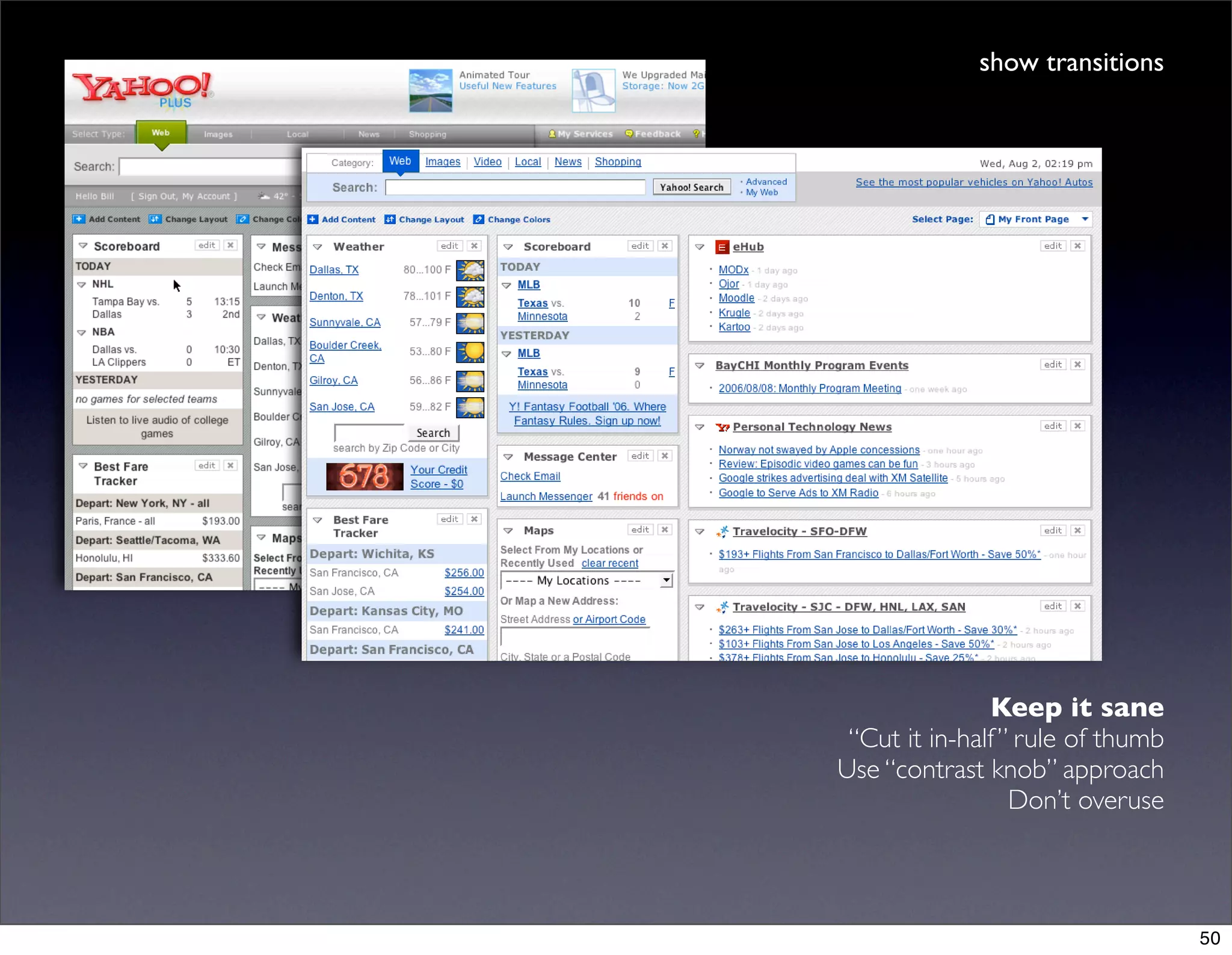Close the Weather module with X icon
Viewport: 1232px width, 955px height.
[x=475, y=246]
